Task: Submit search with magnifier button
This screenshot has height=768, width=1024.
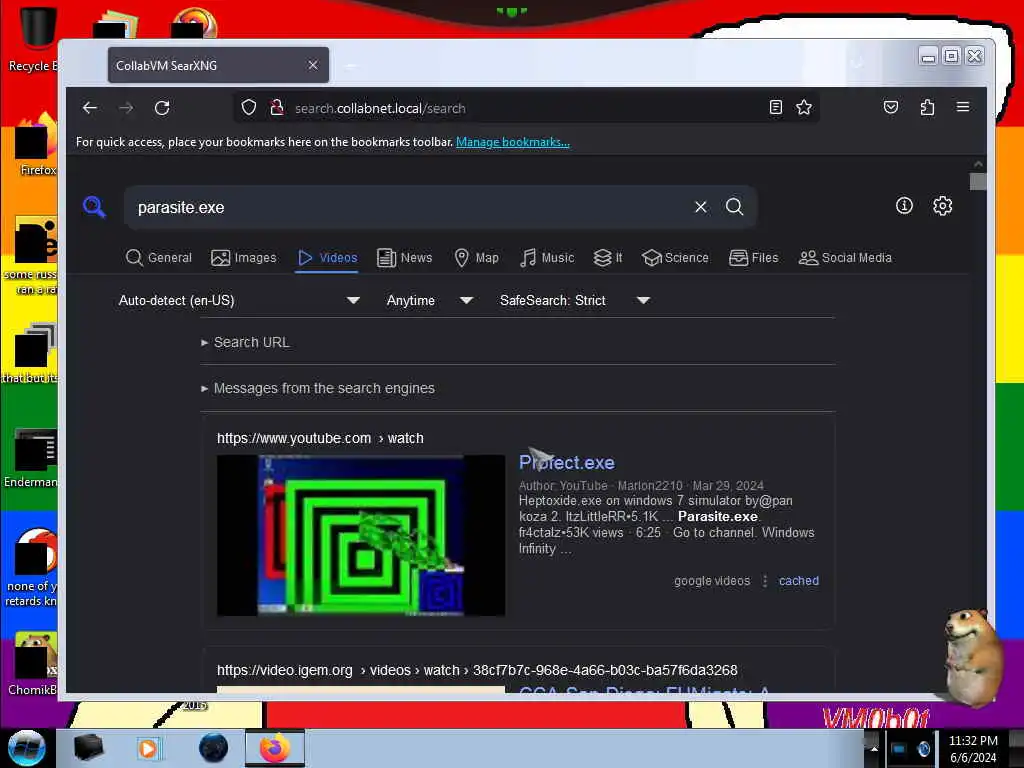Action: [735, 207]
